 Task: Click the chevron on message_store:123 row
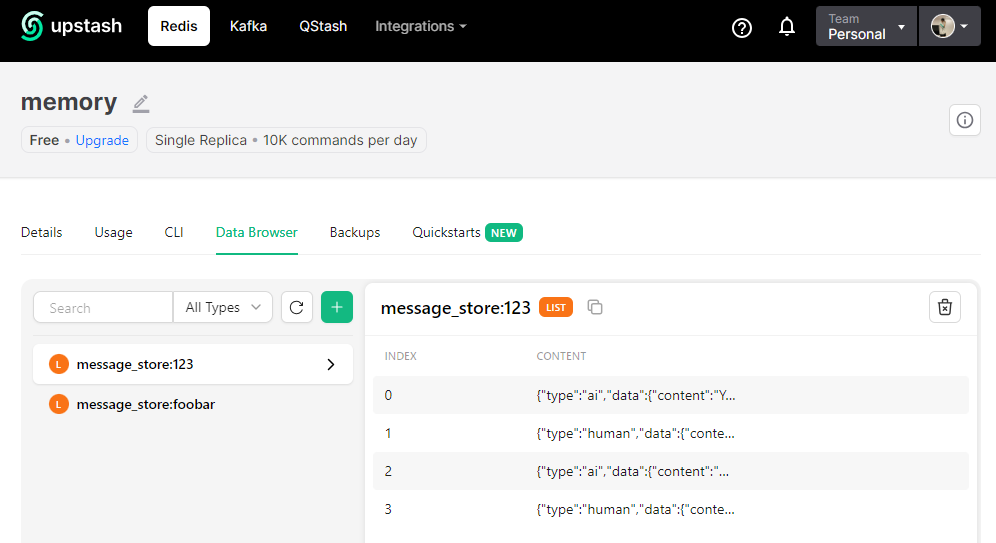pos(331,365)
